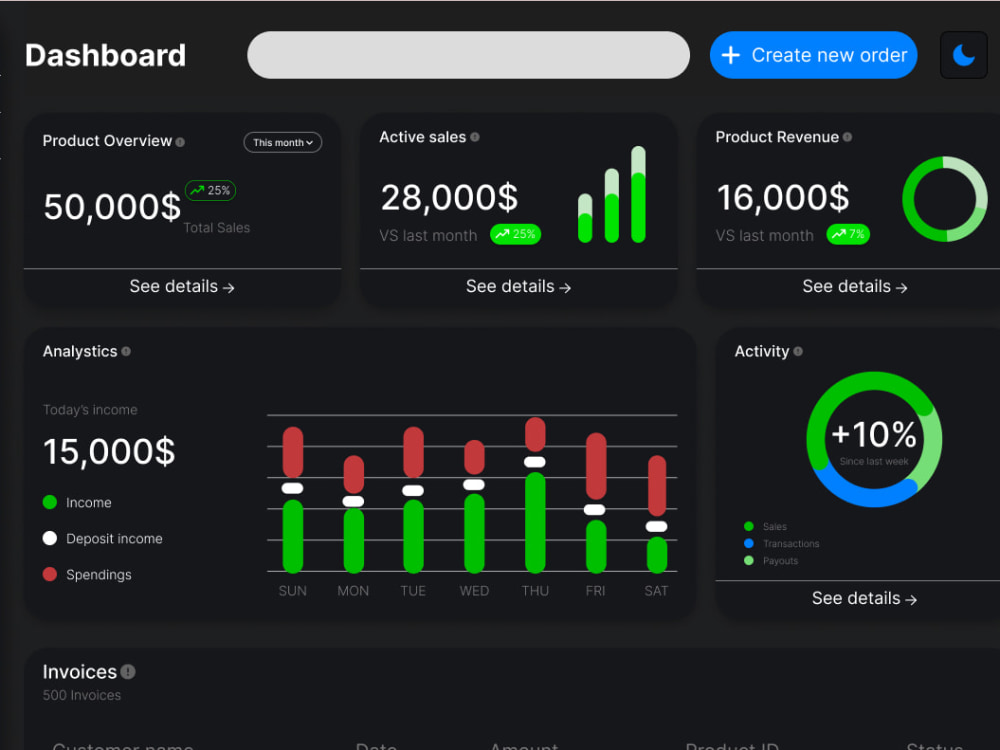Select the WED bar in analytics chart
This screenshot has height=750, width=1000.
point(474,506)
